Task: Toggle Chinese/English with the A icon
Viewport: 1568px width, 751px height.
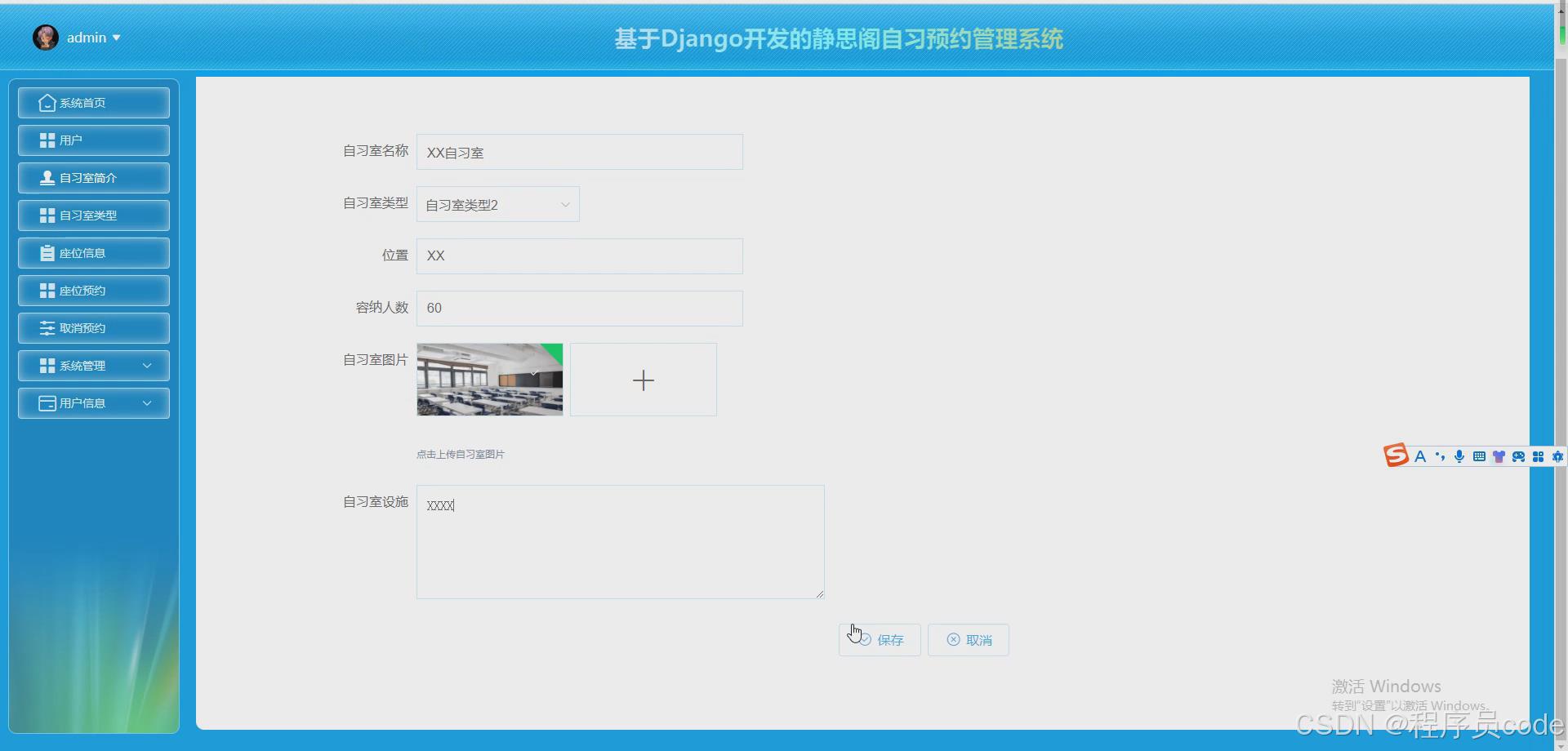Action: click(x=1421, y=456)
